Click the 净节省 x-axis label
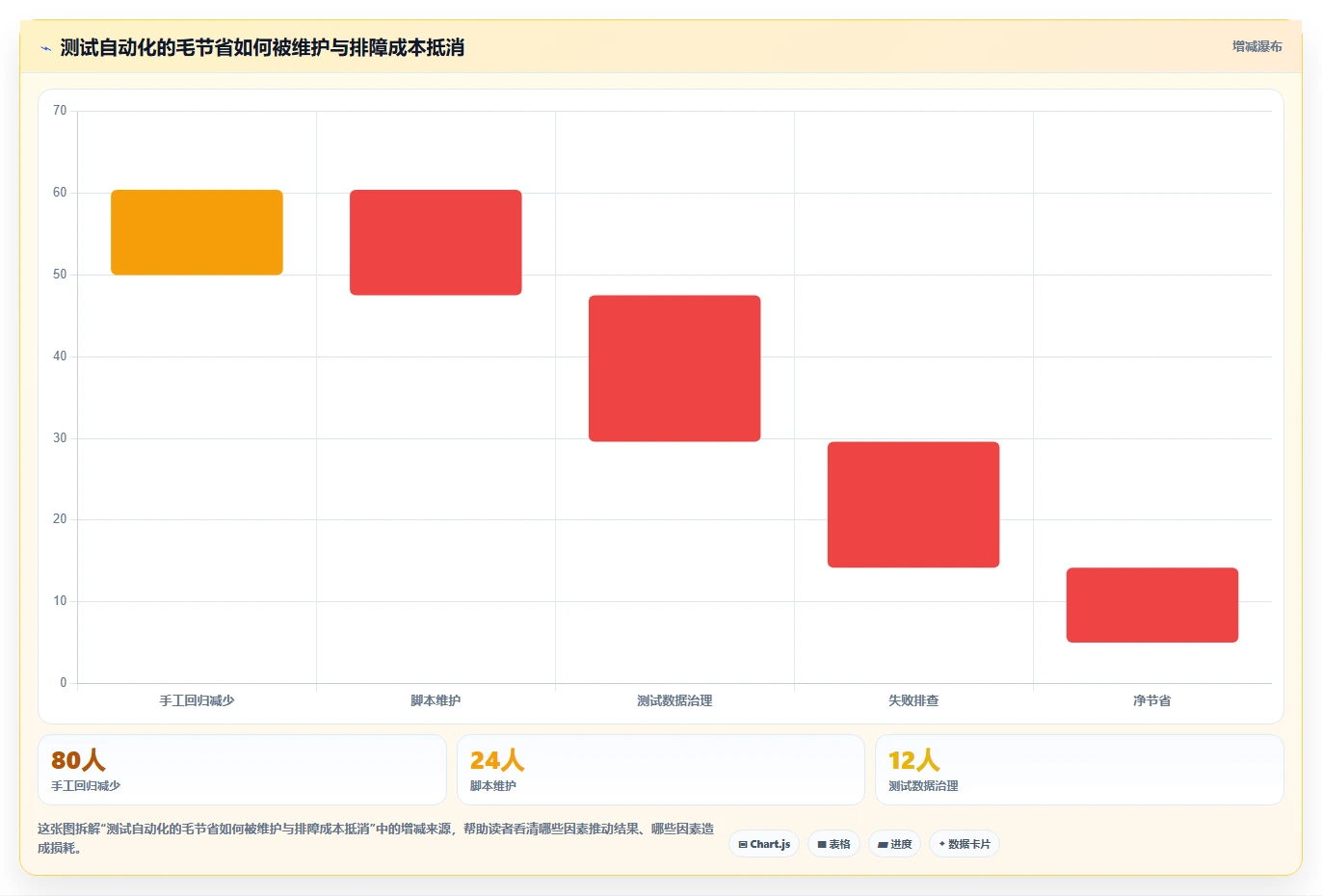Screen dimensions: 1322x896 pyautogui.click(x=1152, y=700)
